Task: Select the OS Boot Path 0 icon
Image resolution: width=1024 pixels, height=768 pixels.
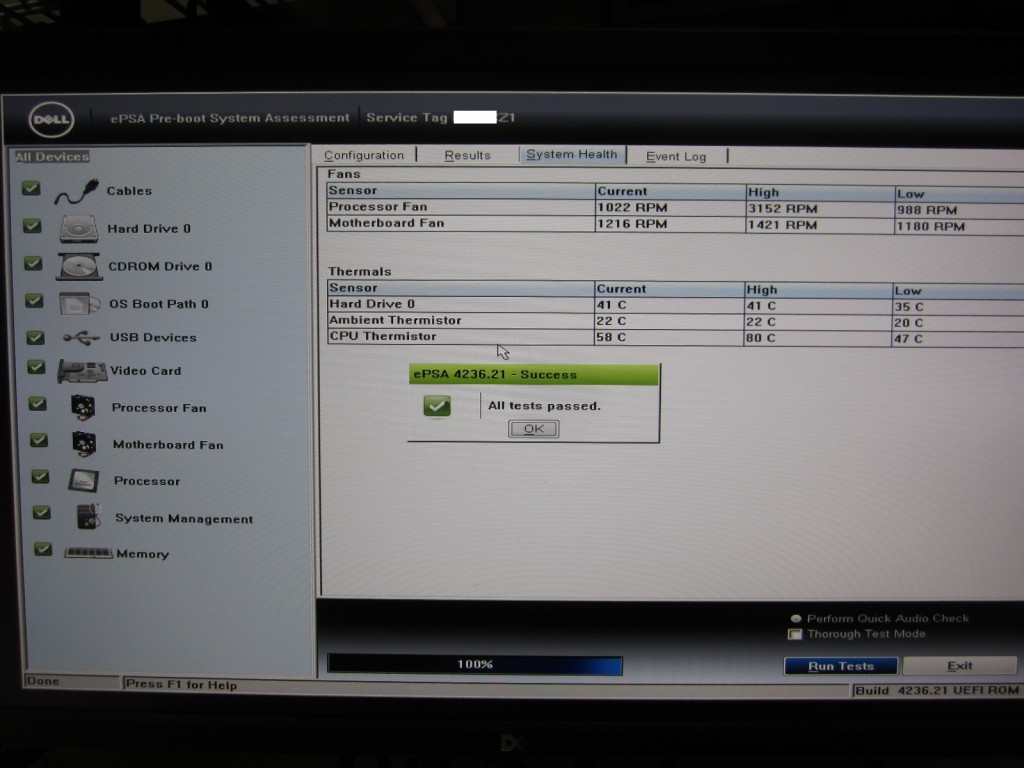Action: click(79, 304)
